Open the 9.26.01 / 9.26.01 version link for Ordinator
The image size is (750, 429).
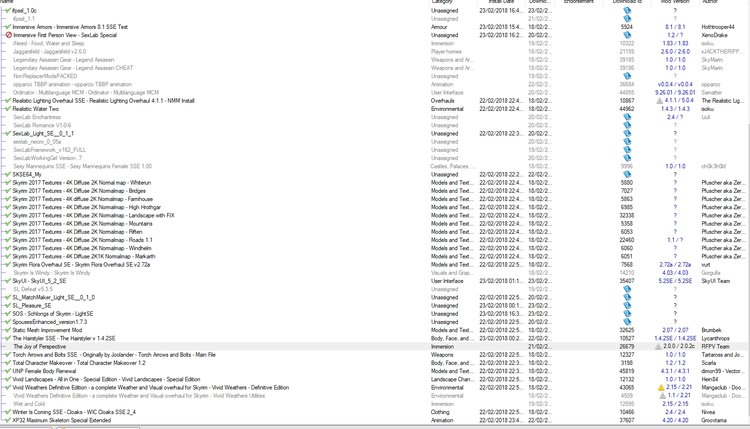675,92
